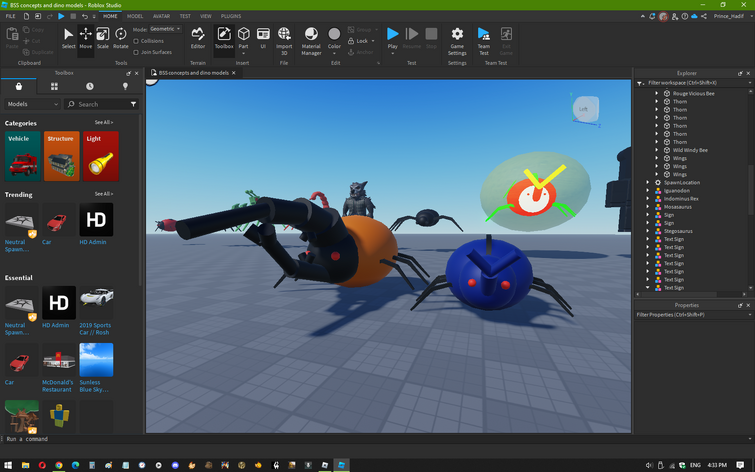
Task: Click See All next to Trending
Action: pyautogui.click(x=104, y=194)
